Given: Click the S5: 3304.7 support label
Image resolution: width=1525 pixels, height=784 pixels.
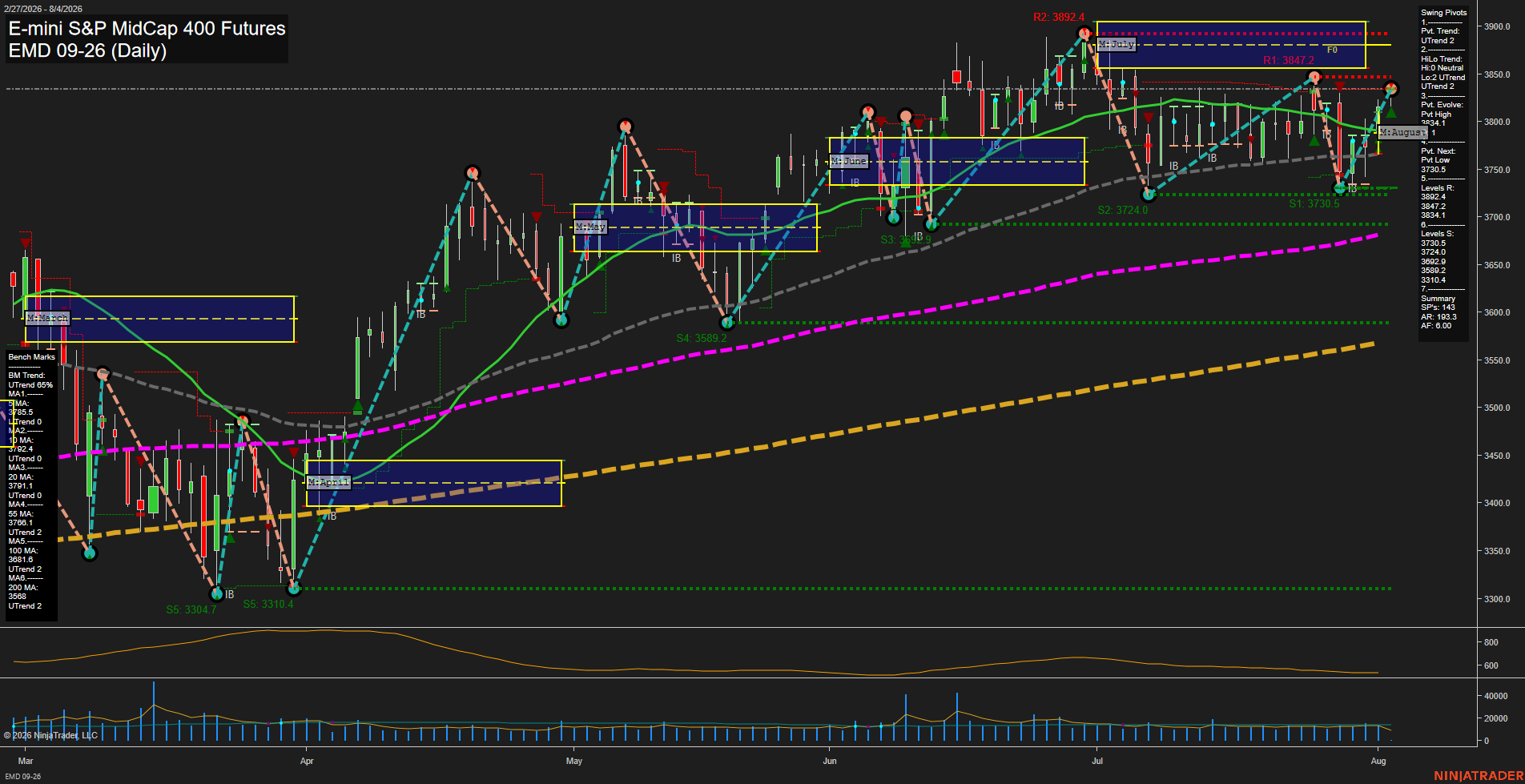Looking at the screenshot, I should tap(191, 609).
